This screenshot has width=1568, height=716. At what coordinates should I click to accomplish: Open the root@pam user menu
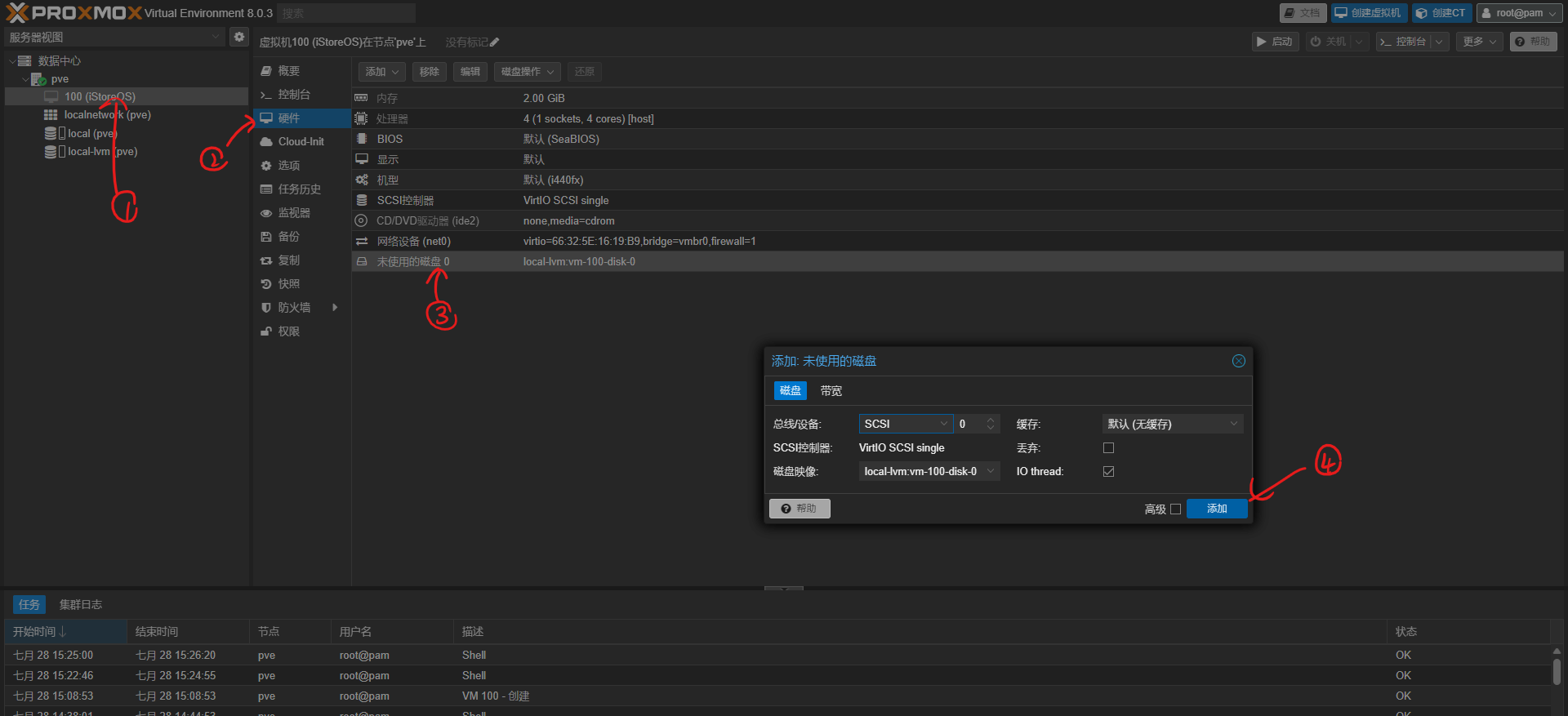click(x=1518, y=13)
